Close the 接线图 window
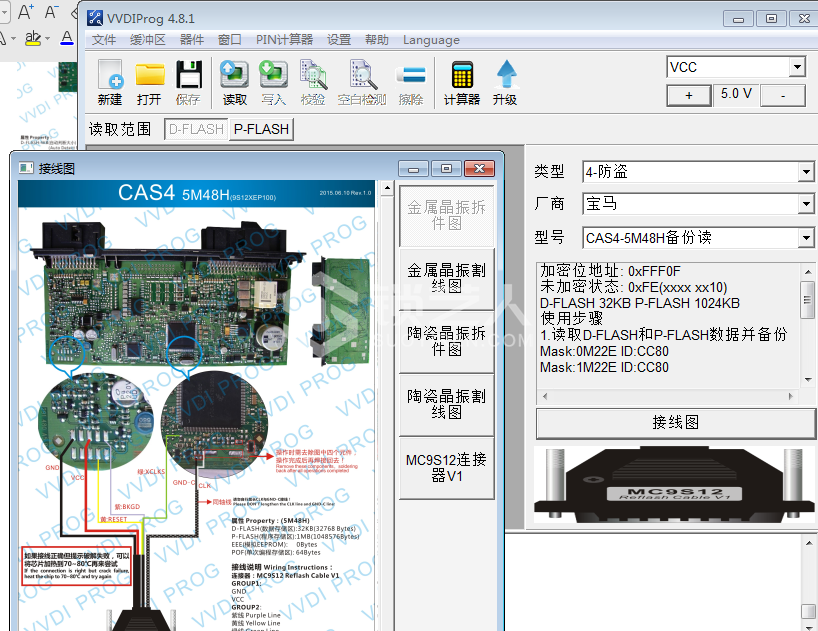 click(x=479, y=168)
